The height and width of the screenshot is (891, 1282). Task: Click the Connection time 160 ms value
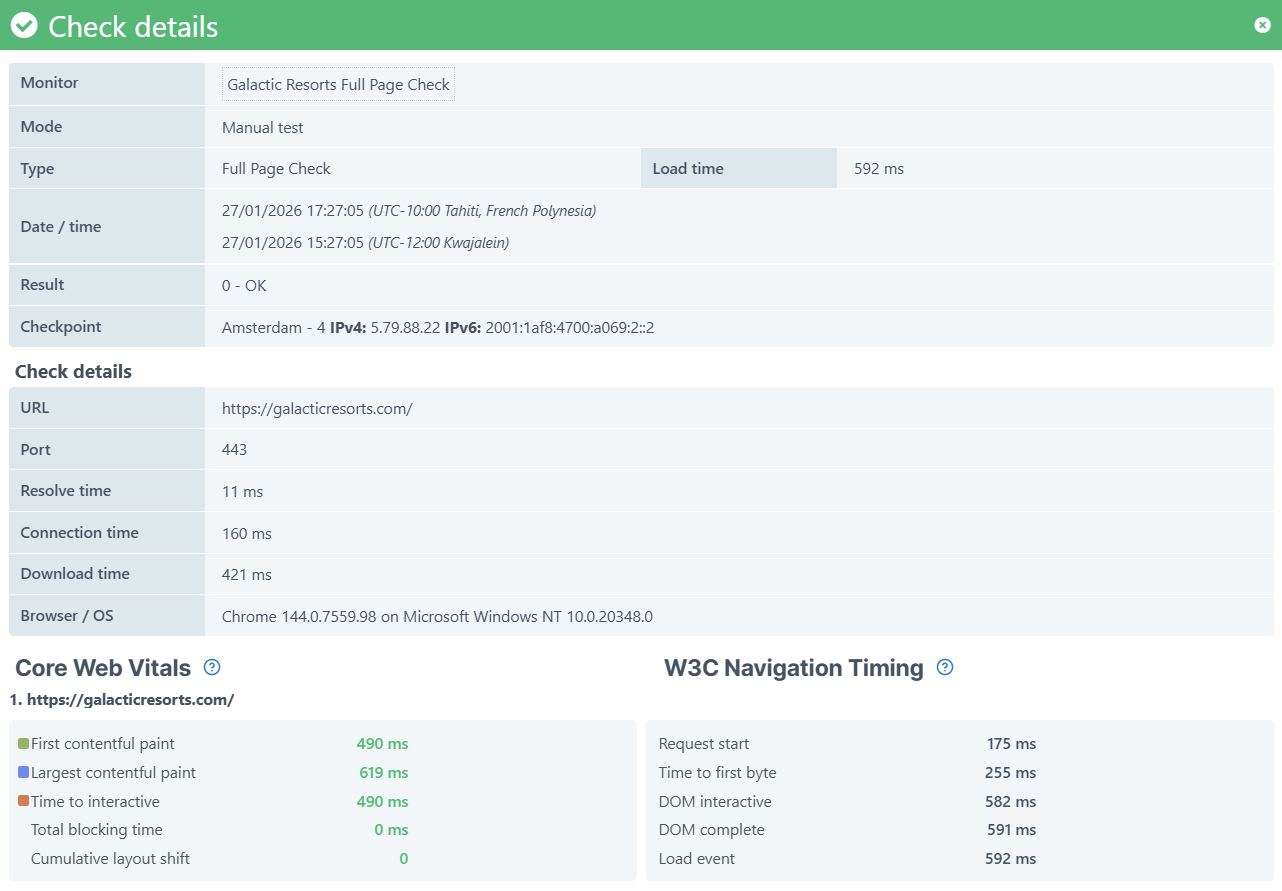click(246, 532)
